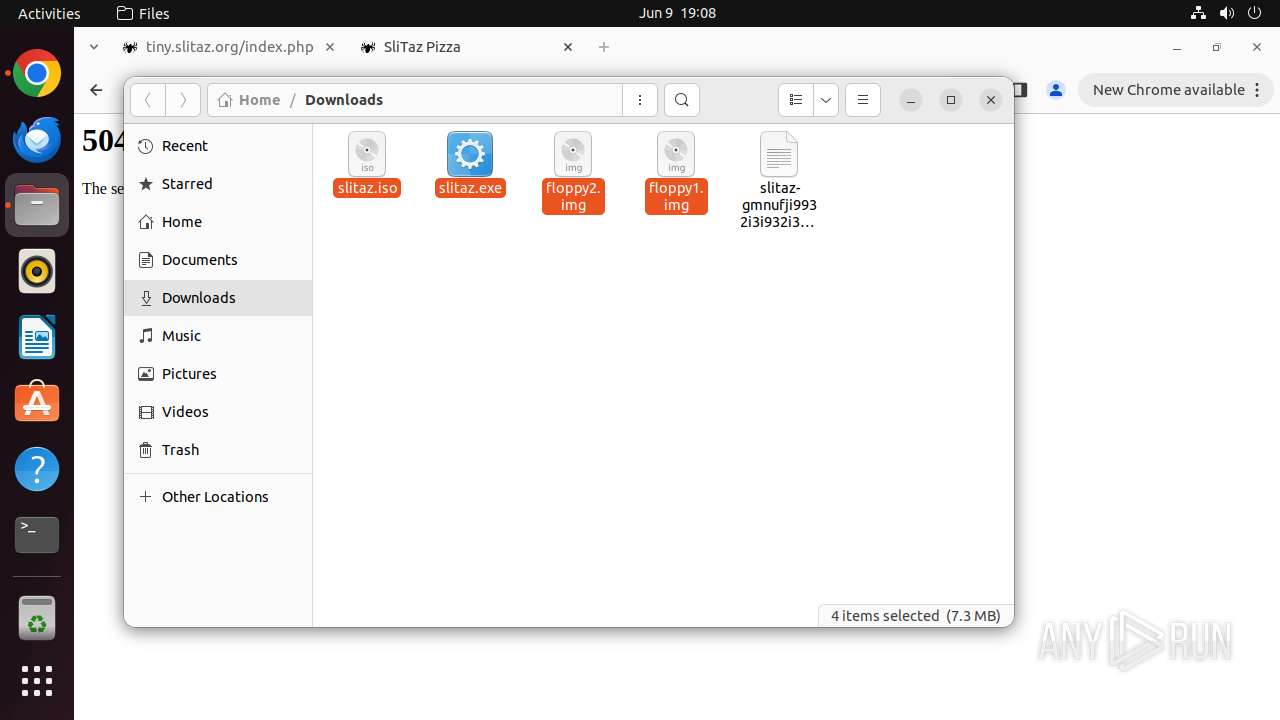Switch Files to list view
Screen dimensions: 1280x720
pyautogui.click(x=796, y=100)
